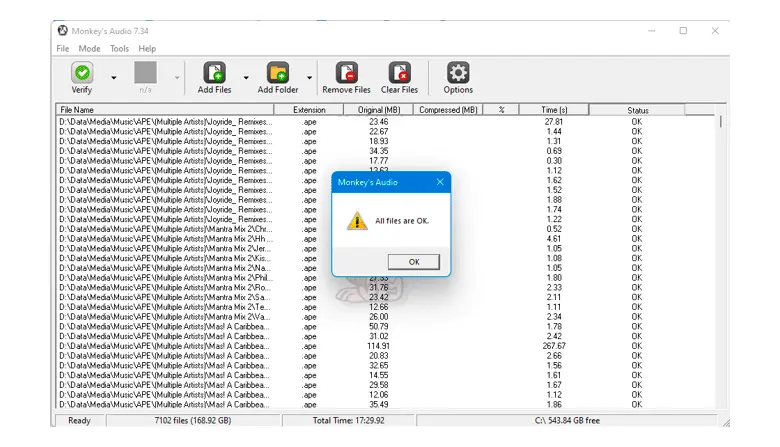Click the time value 0.30
The width and height of the screenshot is (780, 447).
(554, 161)
